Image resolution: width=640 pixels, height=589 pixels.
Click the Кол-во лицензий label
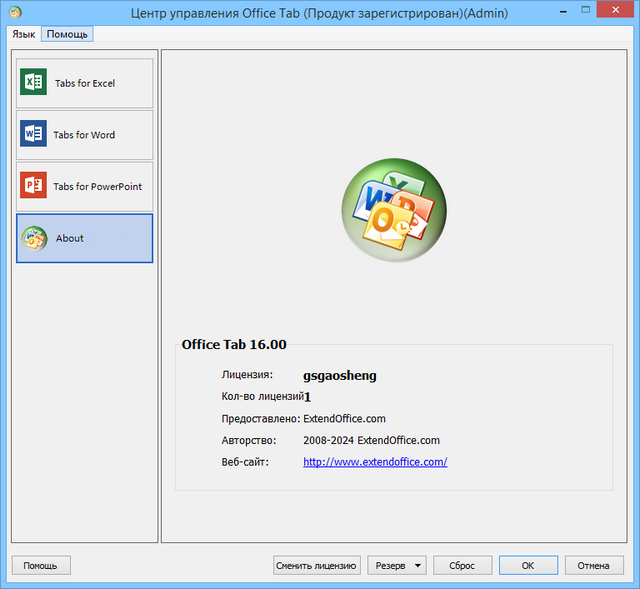(x=262, y=397)
